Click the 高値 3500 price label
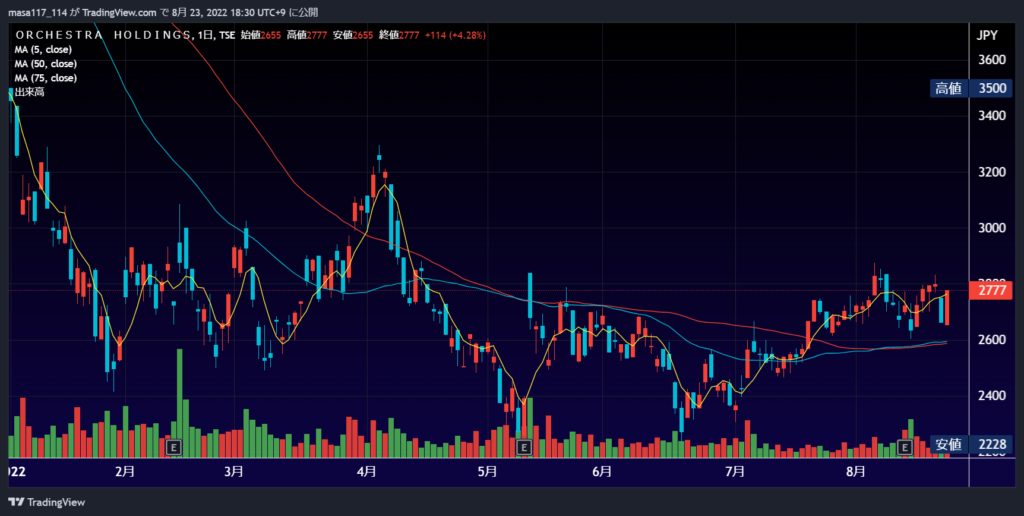Viewport: 1024px width, 516px height. [969, 89]
